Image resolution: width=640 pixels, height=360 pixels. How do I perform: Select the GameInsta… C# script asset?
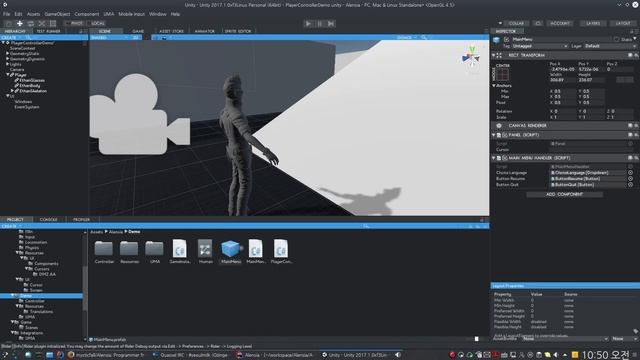180,249
